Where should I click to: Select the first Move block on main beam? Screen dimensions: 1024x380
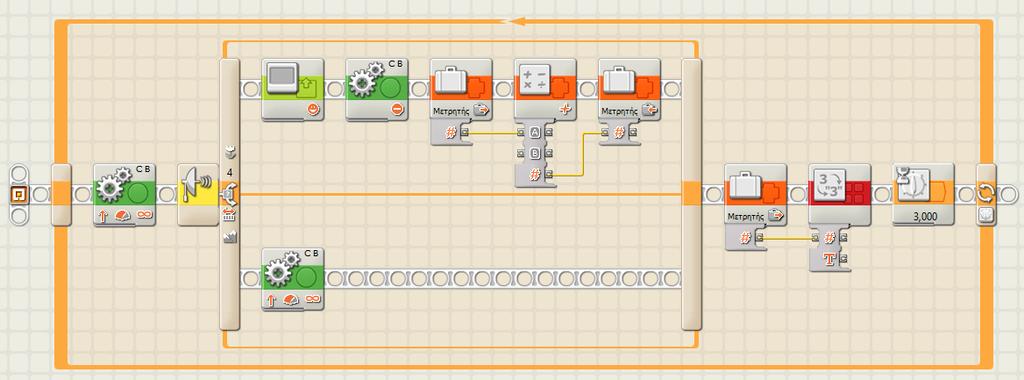124,195
